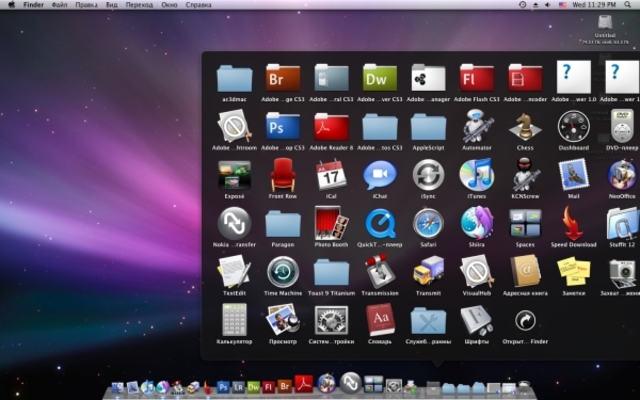This screenshot has width=640, height=400.
Task: Open the Систем...тройки preferences icon in the stack grid
Action: [x=331, y=320]
